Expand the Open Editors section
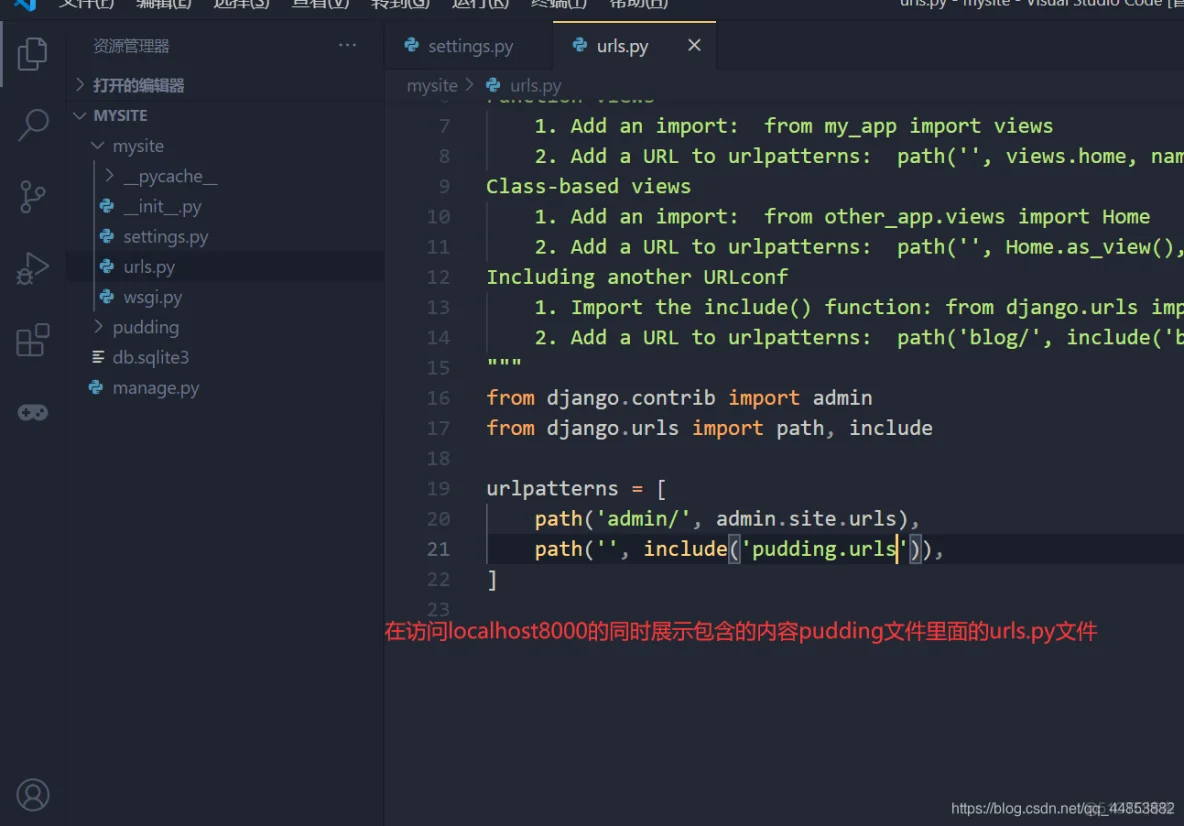The width and height of the screenshot is (1184, 826). pos(225,85)
